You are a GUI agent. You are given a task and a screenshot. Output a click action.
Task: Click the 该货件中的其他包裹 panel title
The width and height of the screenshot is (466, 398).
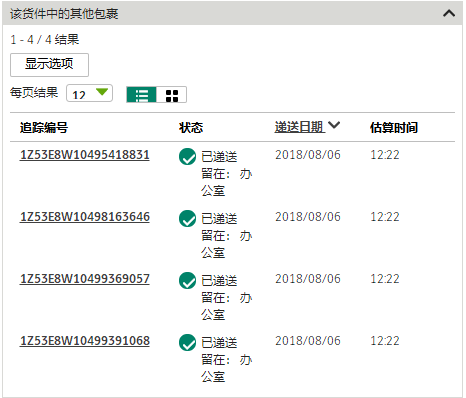point(64,14)
